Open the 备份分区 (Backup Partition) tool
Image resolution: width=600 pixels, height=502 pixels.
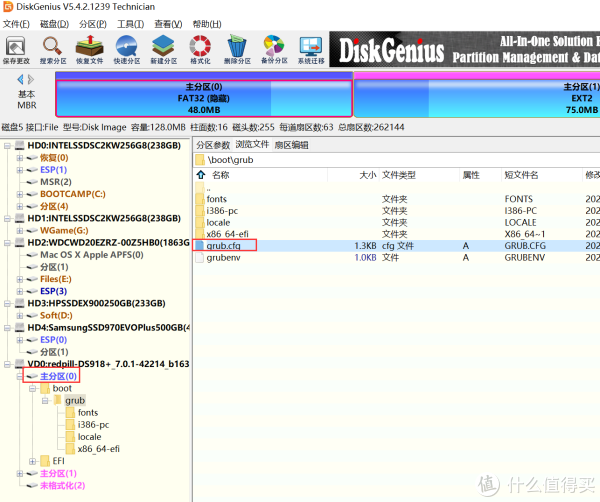click(273, 48)
